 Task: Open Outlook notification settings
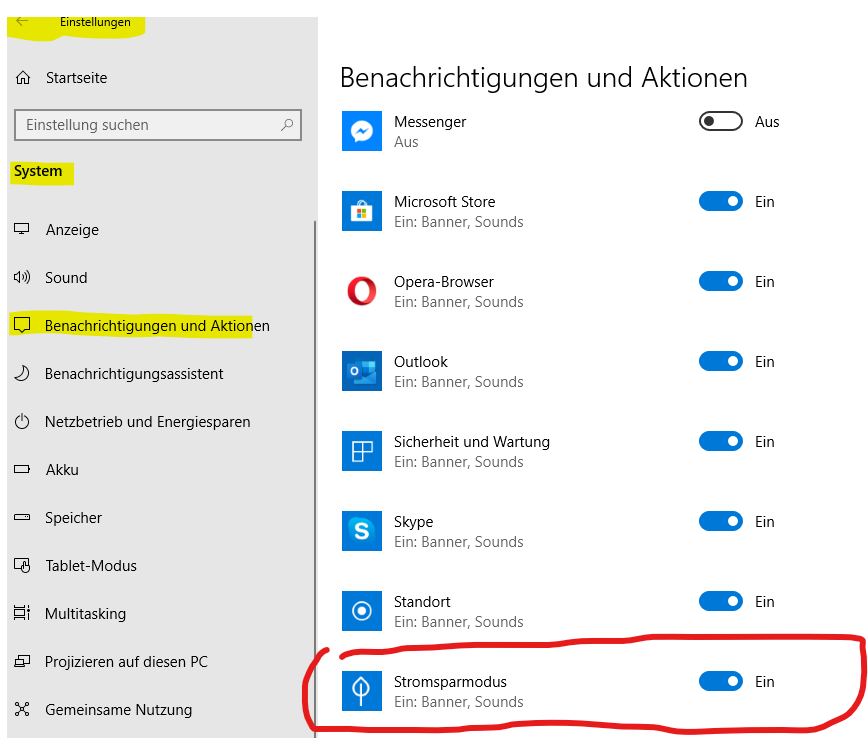(458, 371)
